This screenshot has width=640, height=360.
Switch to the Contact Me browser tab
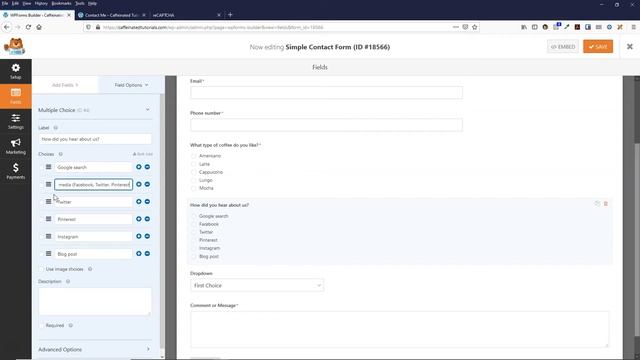[x=111, y=15]
